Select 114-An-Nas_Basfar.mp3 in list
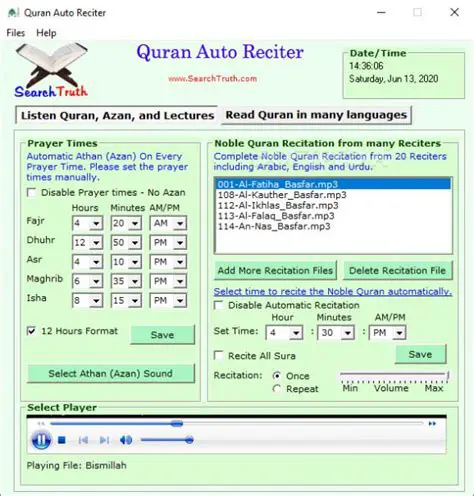 333,226
